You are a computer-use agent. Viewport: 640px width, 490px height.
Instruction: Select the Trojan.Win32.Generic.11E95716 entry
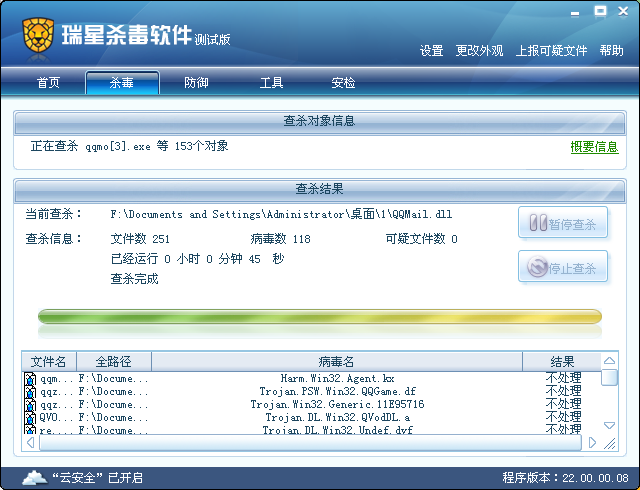(337, 405)
